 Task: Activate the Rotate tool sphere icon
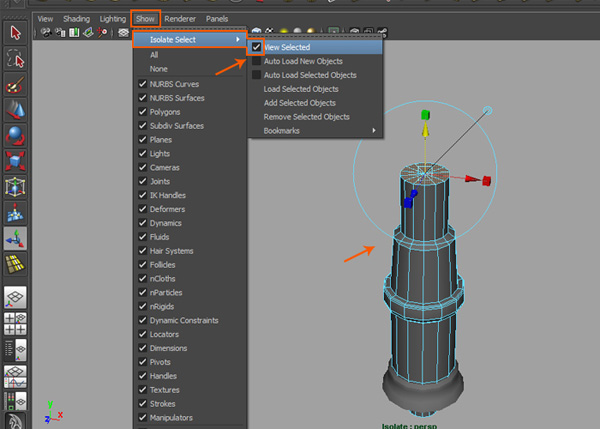tap(16, 136)
